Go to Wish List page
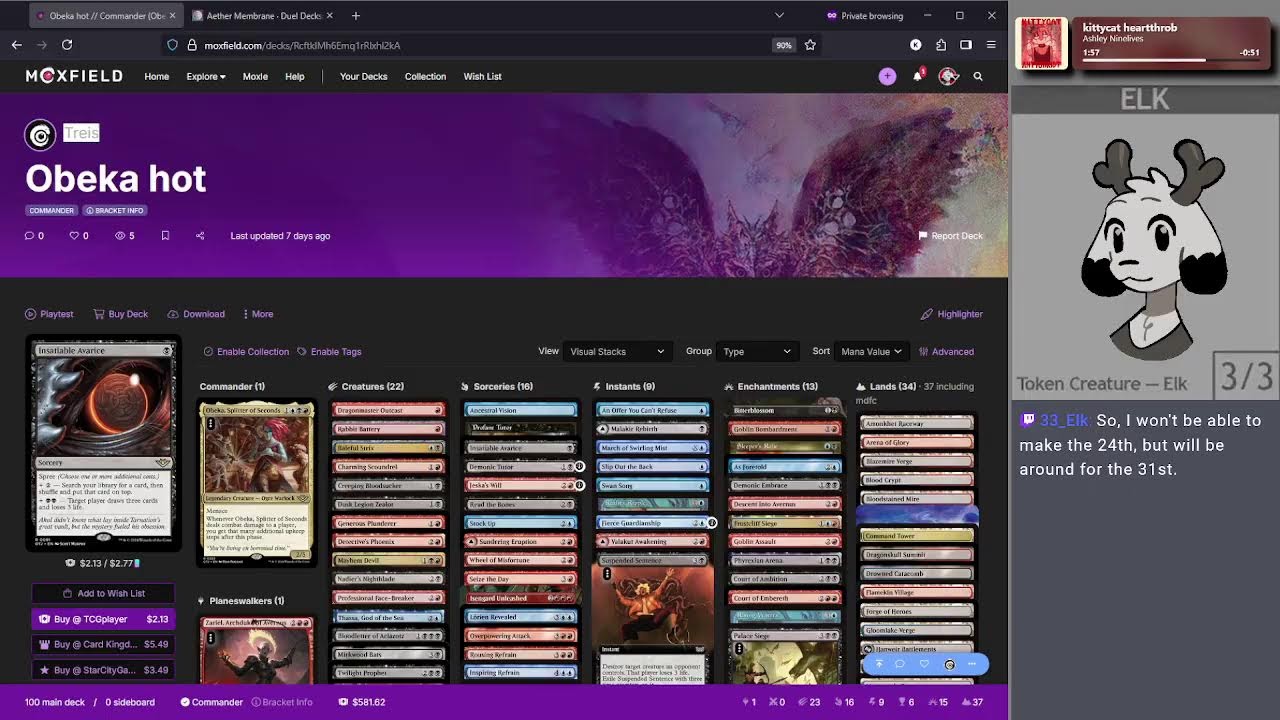 coord(482,76)
